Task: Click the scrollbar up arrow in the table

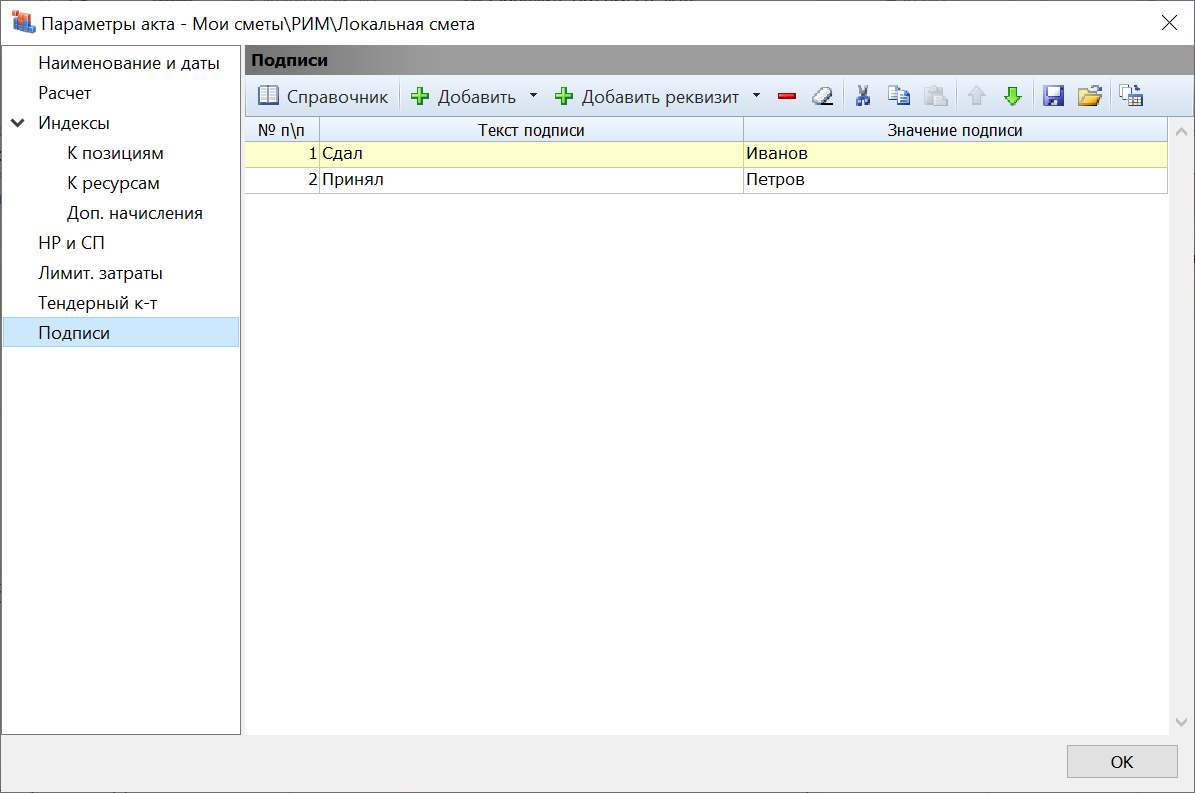Action: click(x=1181, y=131)
